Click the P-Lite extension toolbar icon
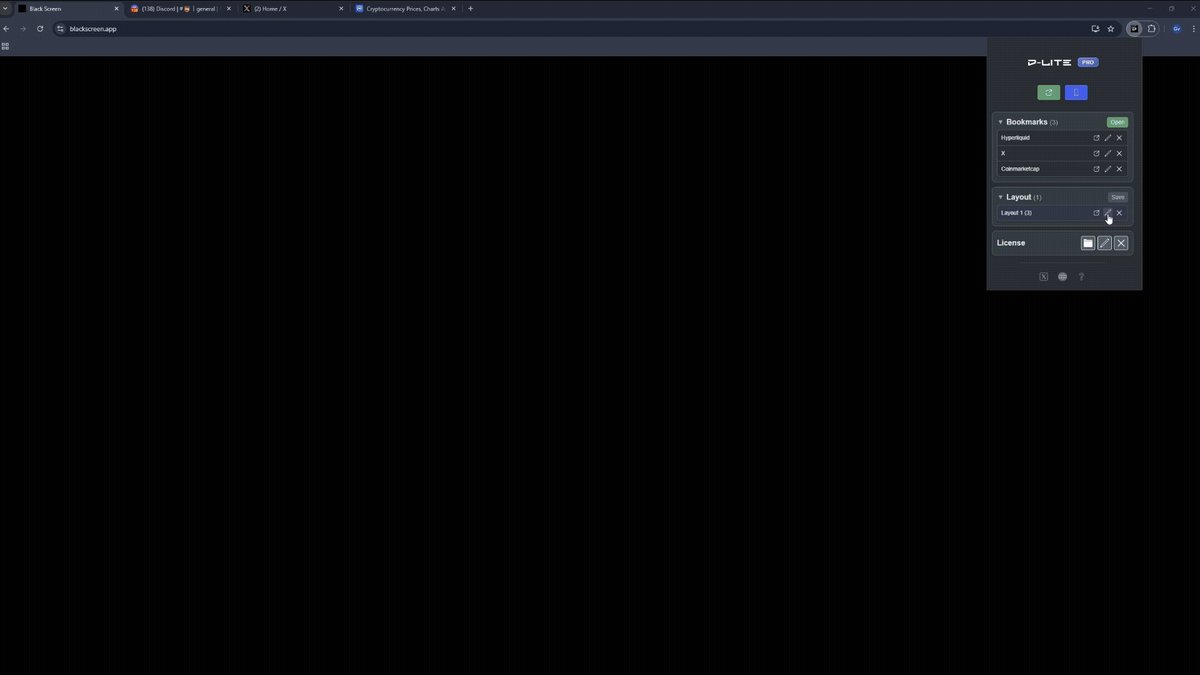 click(1134, 29)
